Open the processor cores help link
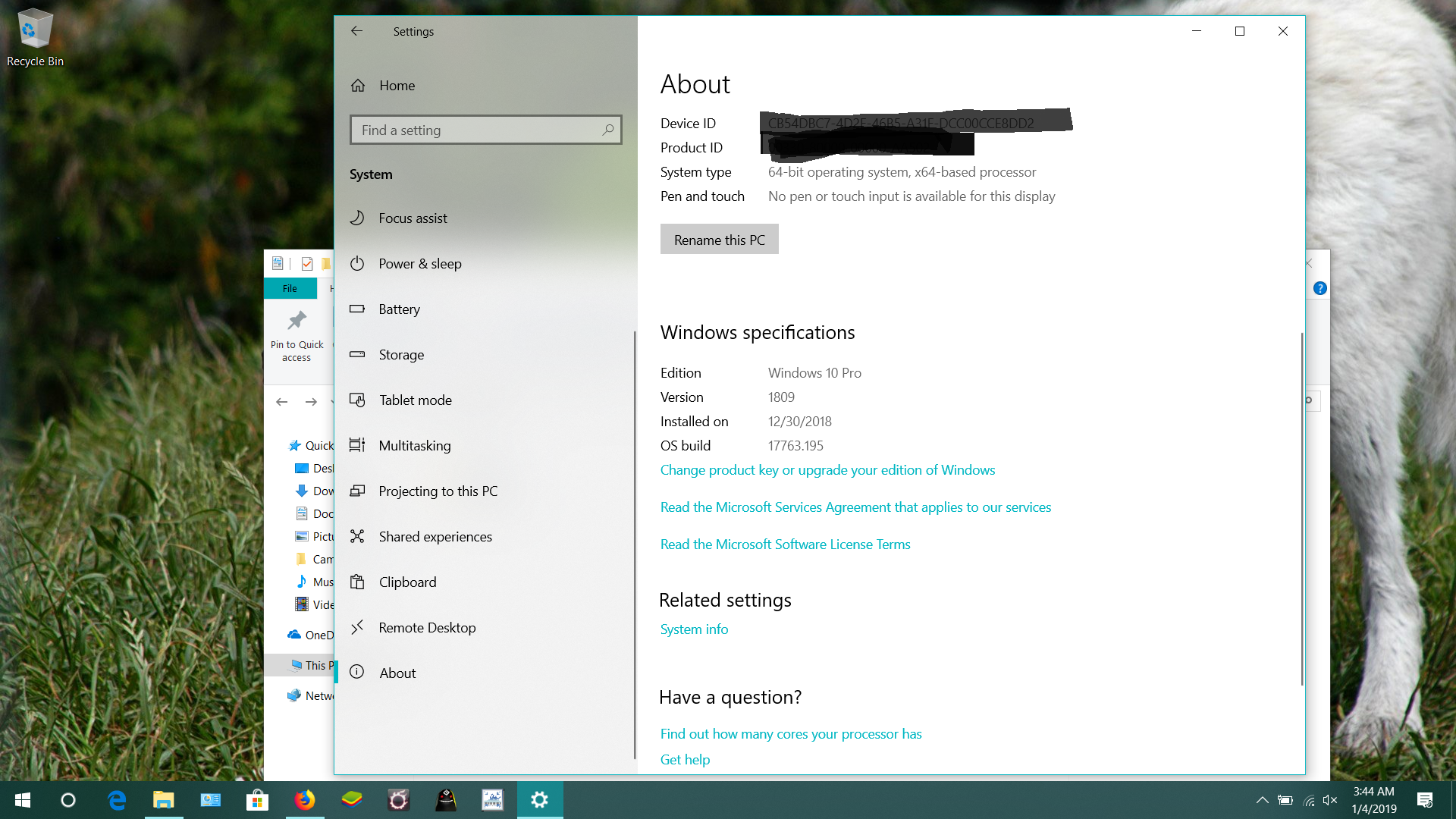The image size is (1456, 819). (791, 734)
